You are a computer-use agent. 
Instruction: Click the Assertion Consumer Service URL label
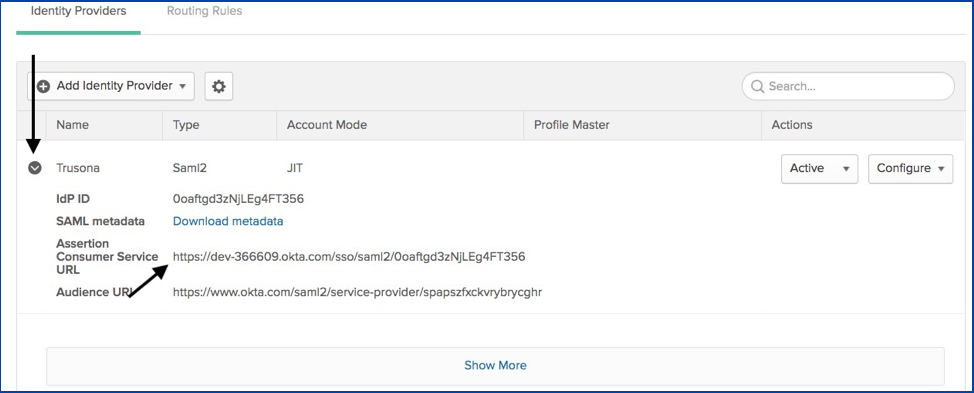point(107,256)
